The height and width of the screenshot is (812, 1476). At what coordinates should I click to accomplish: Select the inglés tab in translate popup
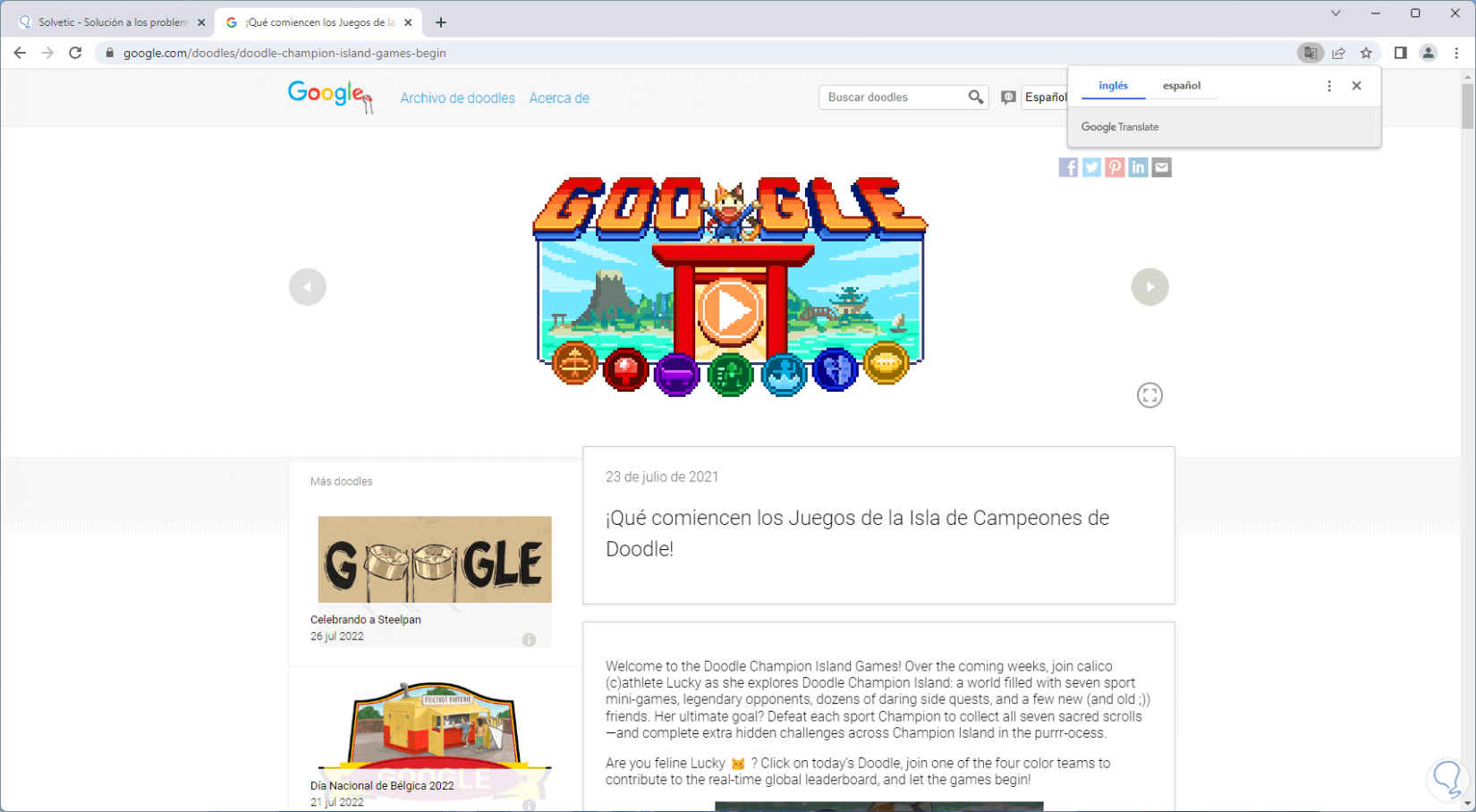1114,86
